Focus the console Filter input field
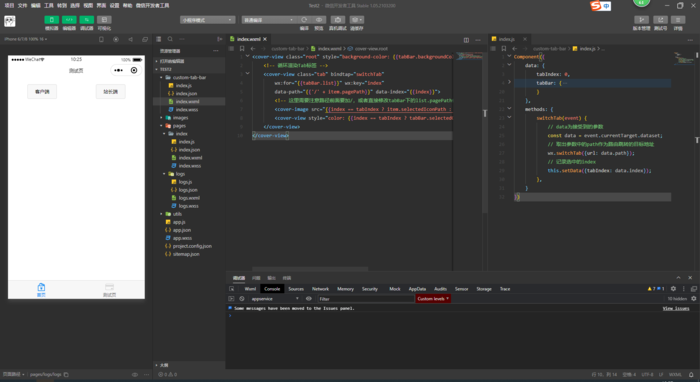This screenshot has width=700, height=382. [x=366, y=299]
